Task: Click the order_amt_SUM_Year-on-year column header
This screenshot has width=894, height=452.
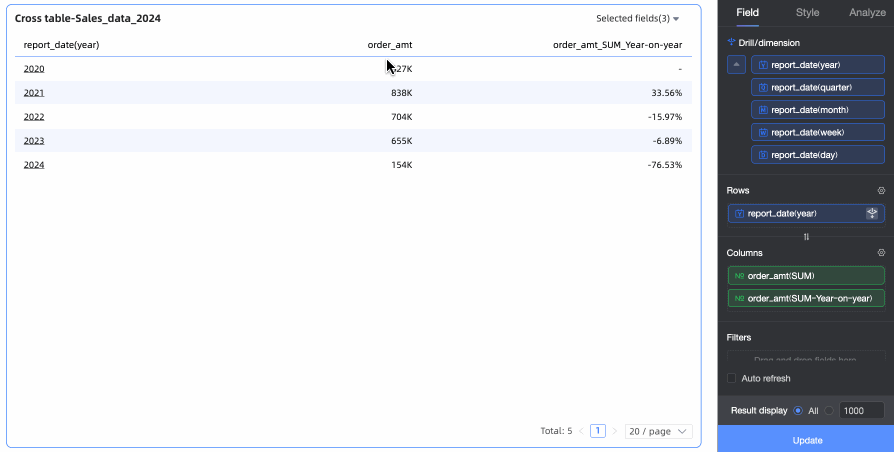Action: [617, 44]
